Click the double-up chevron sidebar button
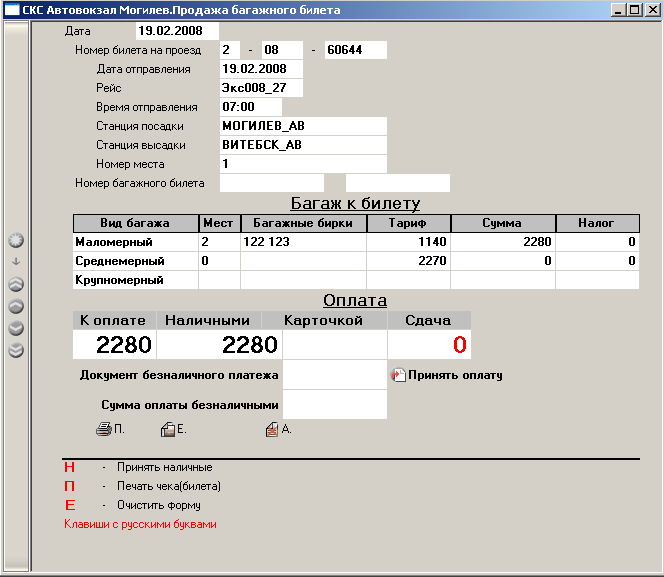The width and height of the screenshot is (664, 577). tap(16, 284)
